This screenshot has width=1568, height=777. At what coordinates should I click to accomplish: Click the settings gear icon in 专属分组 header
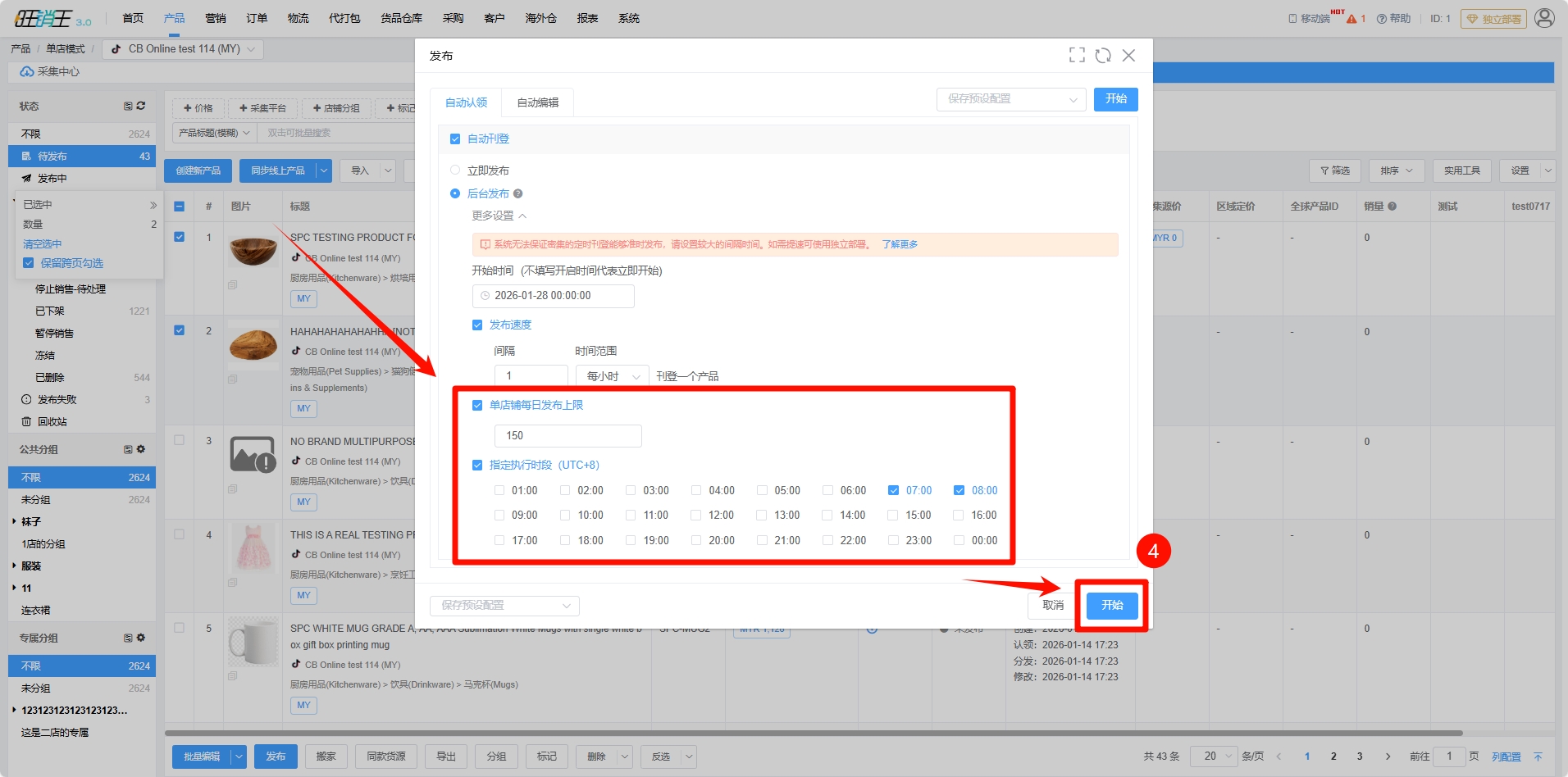point(141,638)
